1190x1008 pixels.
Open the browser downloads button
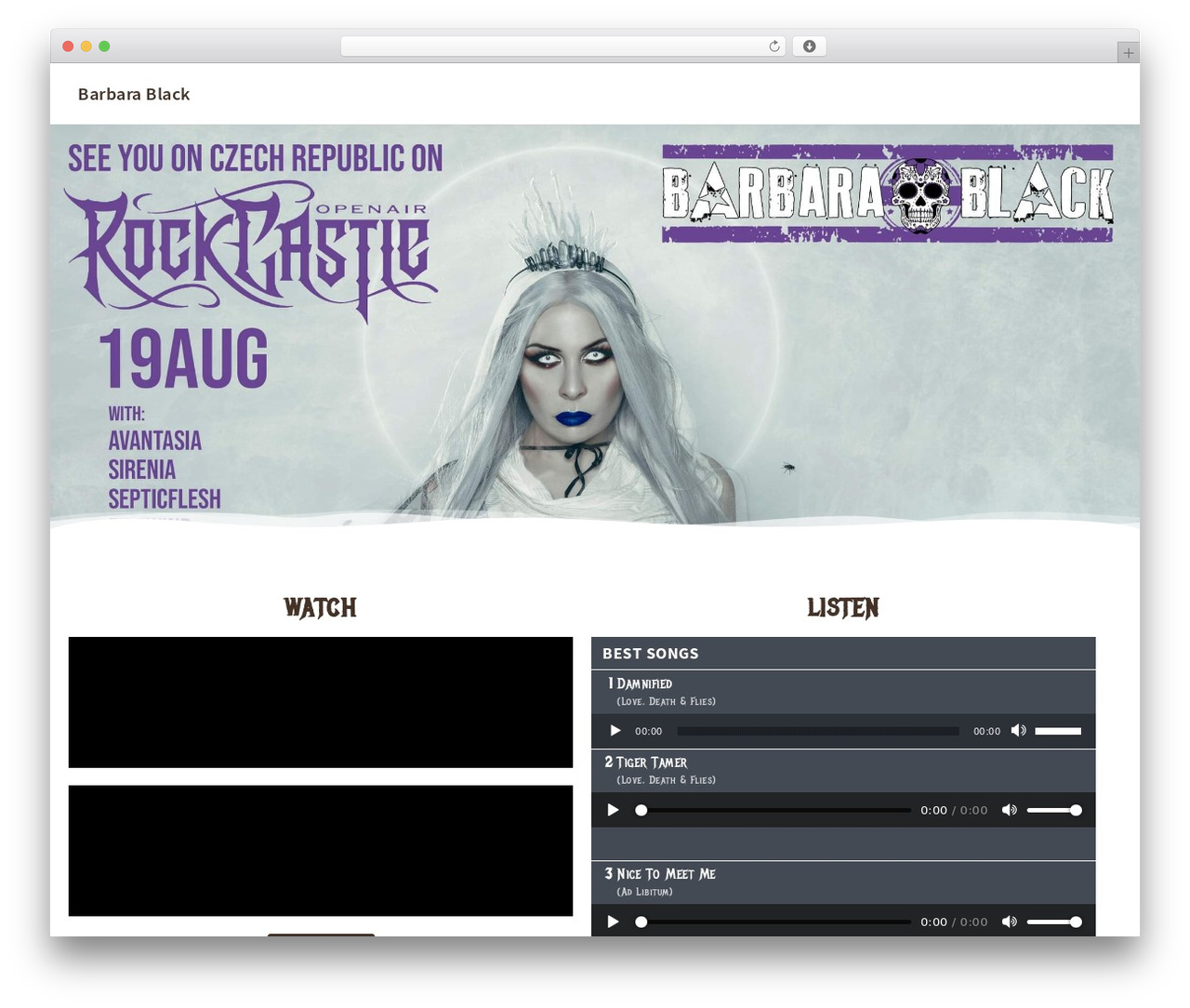click(809, 46)
